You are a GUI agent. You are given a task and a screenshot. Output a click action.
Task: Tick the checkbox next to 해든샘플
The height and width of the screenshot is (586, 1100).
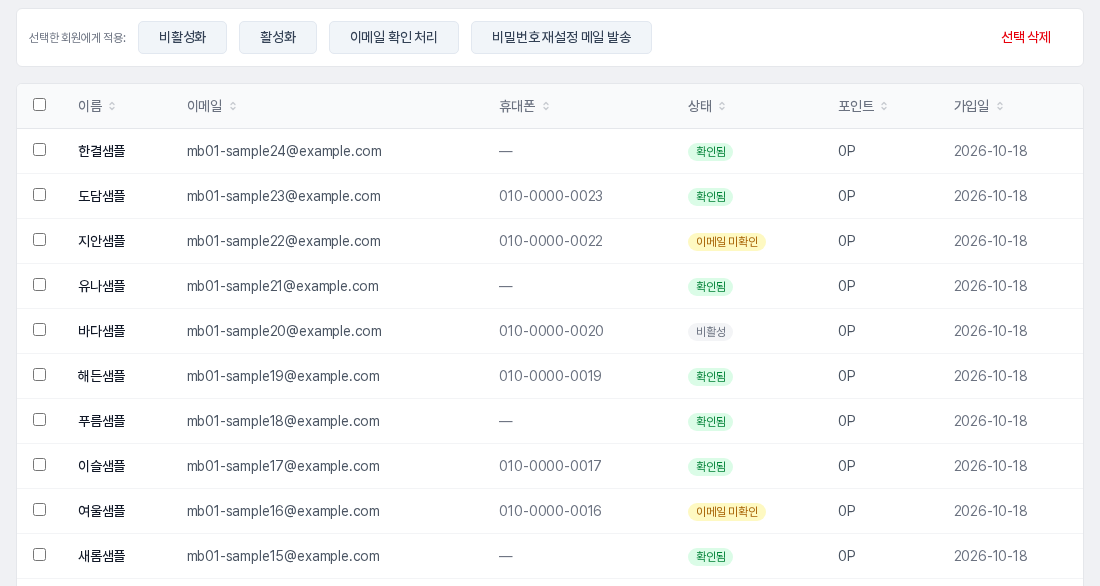tap(40, 374)
